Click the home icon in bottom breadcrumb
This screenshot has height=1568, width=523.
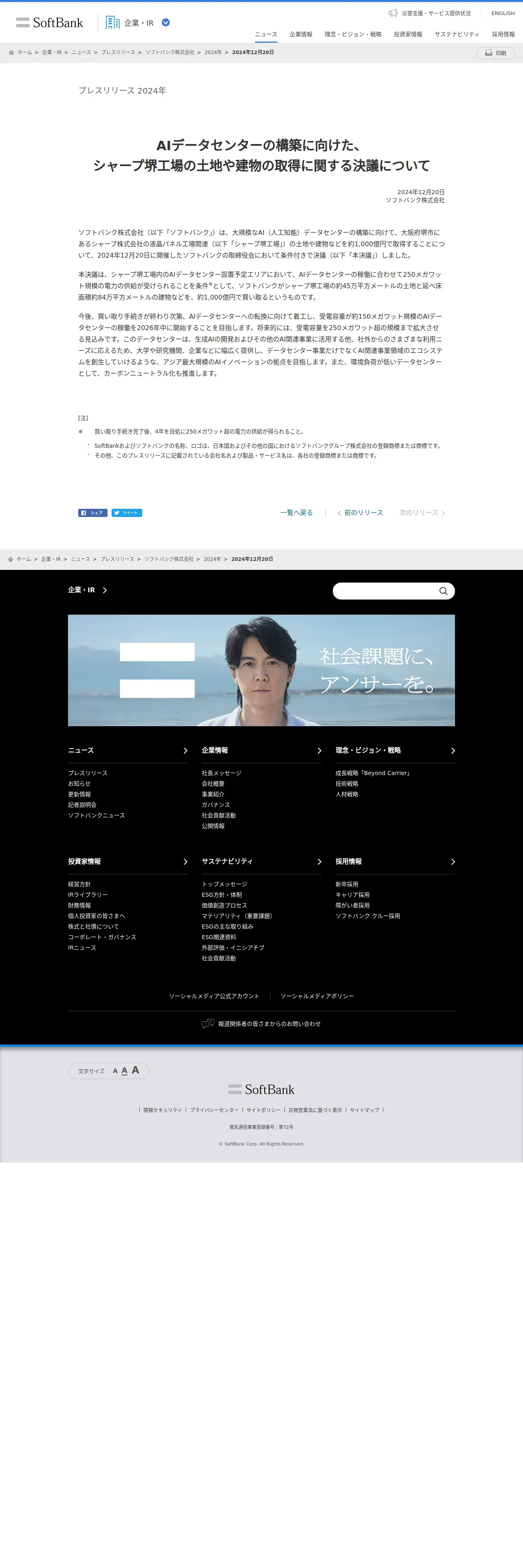(10, 559)
